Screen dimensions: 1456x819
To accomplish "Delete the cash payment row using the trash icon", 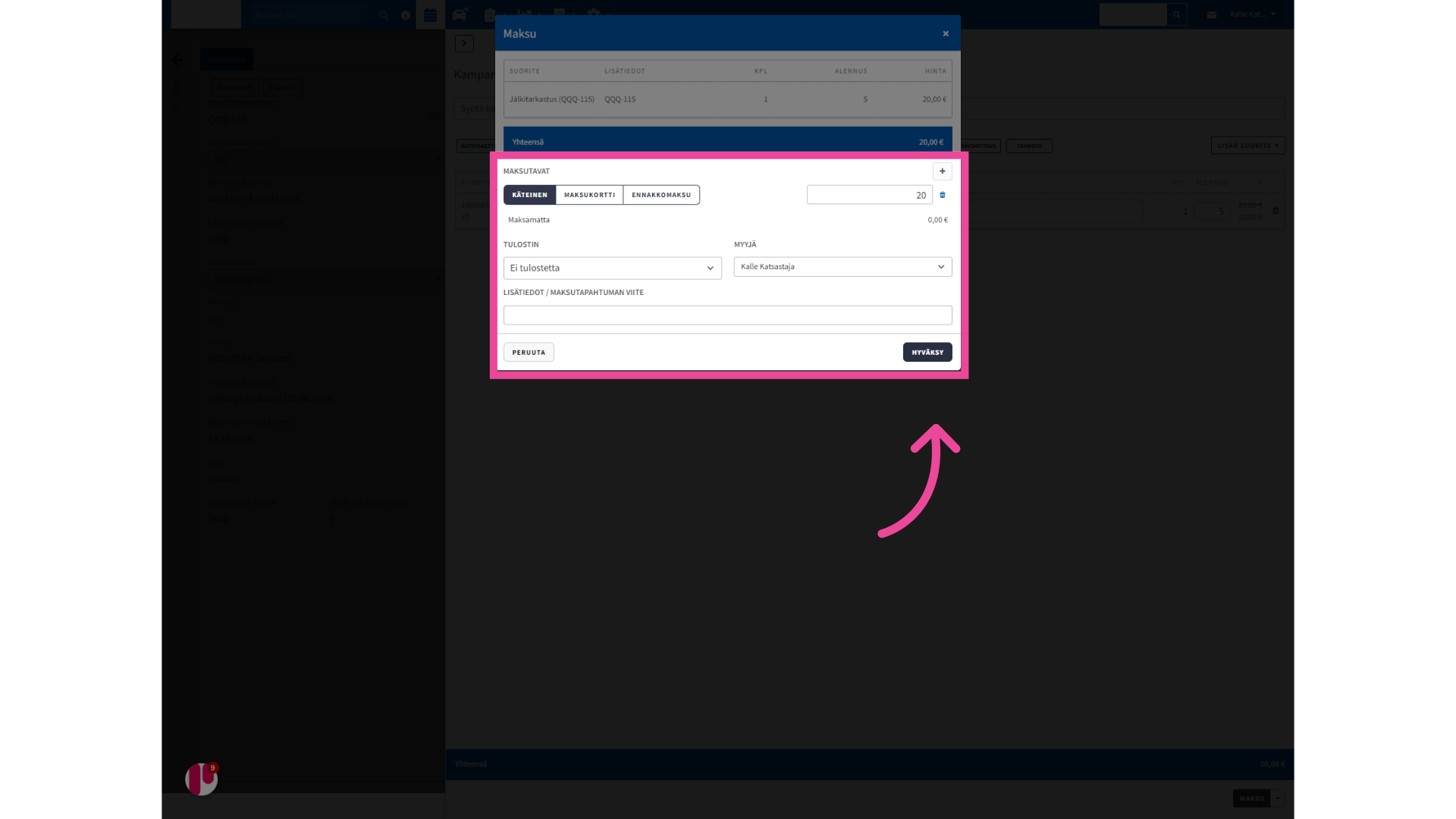I will 943,195.
